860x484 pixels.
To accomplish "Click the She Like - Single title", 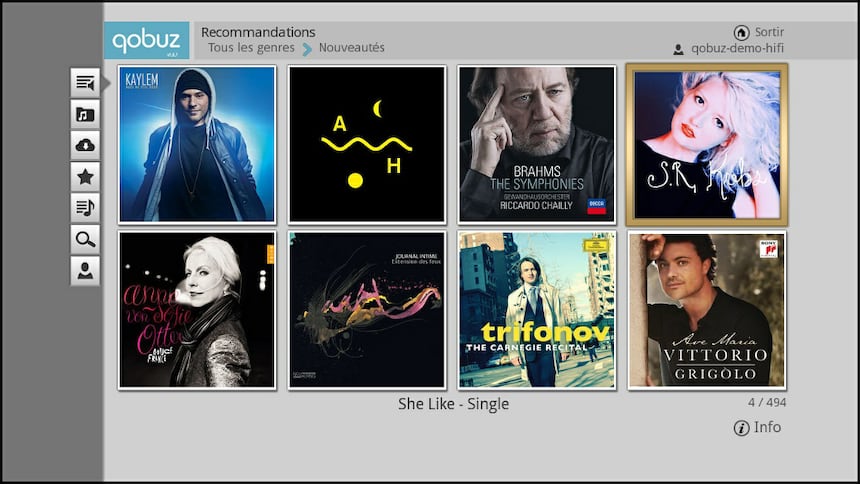I will tap(454, 404).
